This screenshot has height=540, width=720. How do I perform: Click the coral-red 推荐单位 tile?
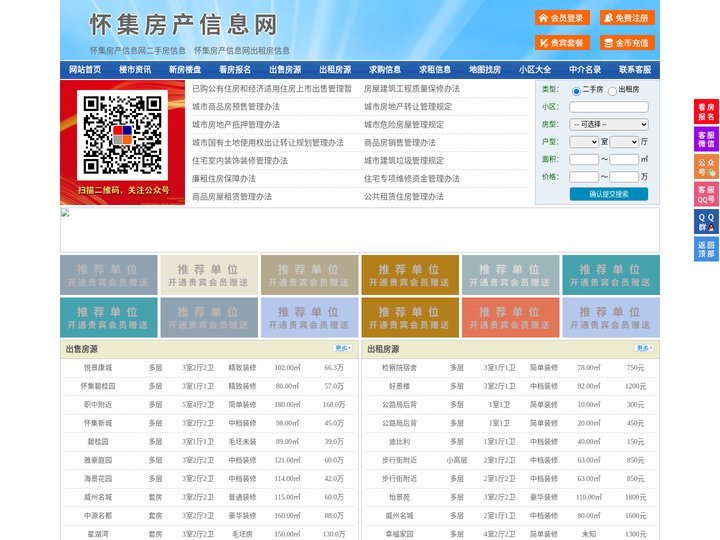[x=511, y=318]
